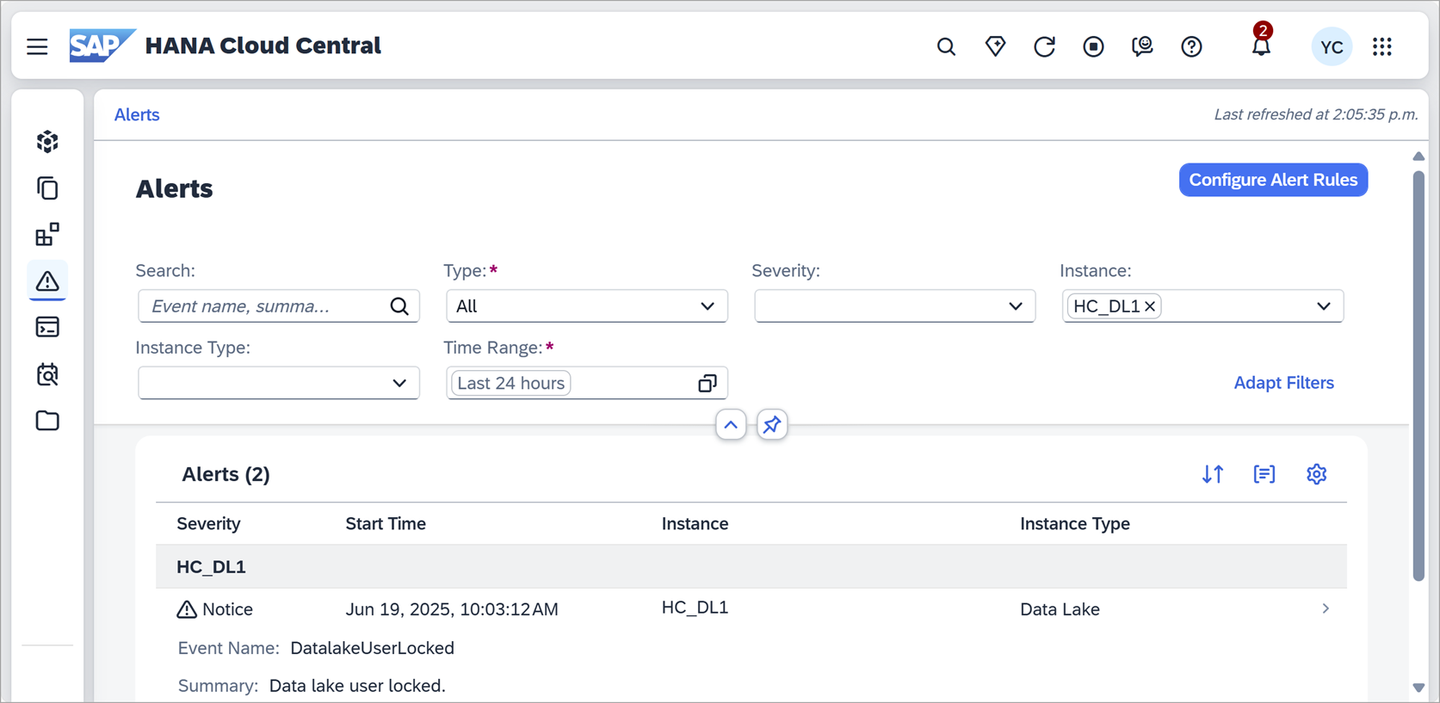Open Alerts table settings gear
The image size is (1440, 703).
click(x=1316, y=474)
